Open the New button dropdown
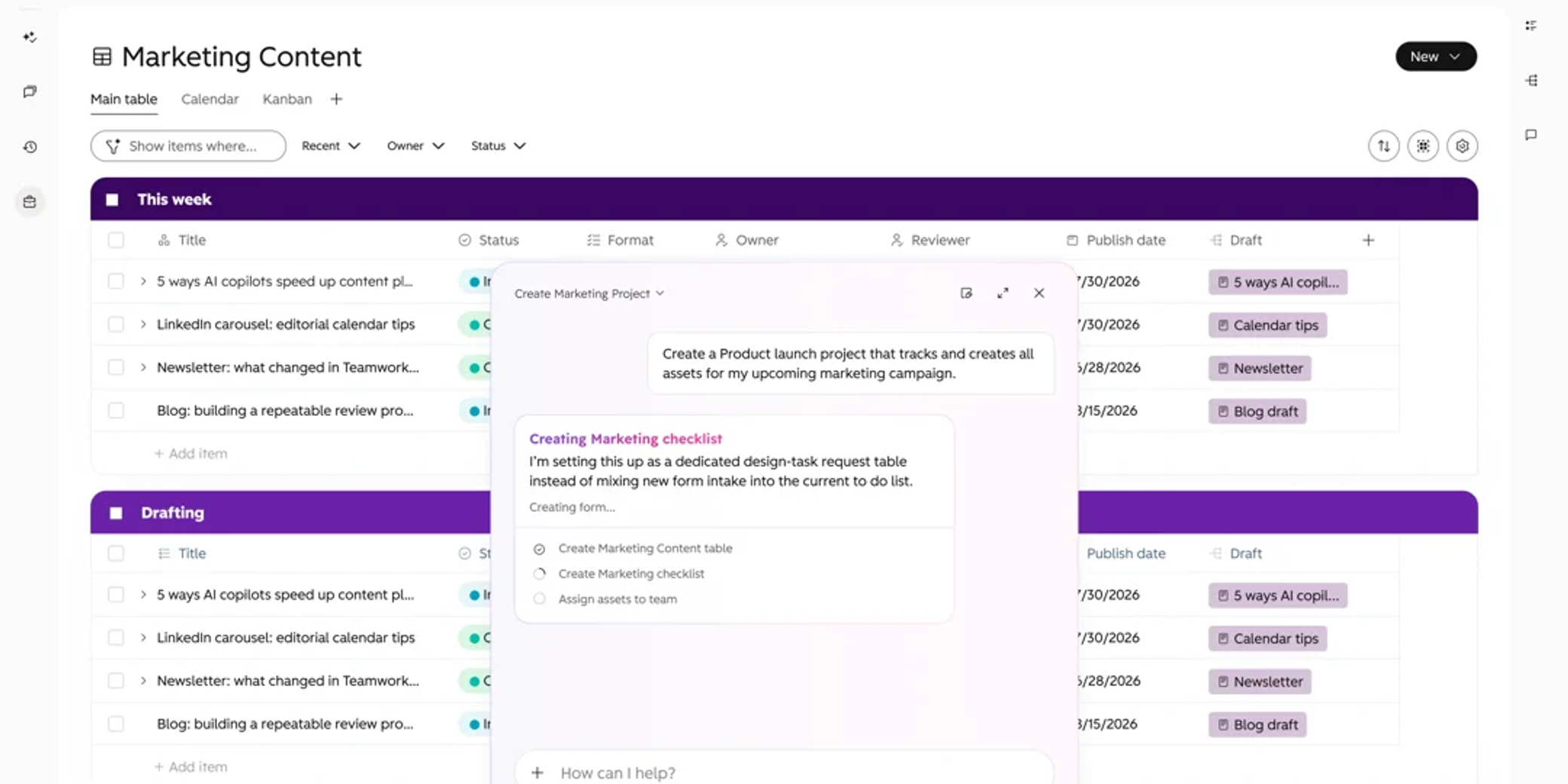This screenshot has height=784, width=1568. pyautogui.click(x=1435, y=57)
